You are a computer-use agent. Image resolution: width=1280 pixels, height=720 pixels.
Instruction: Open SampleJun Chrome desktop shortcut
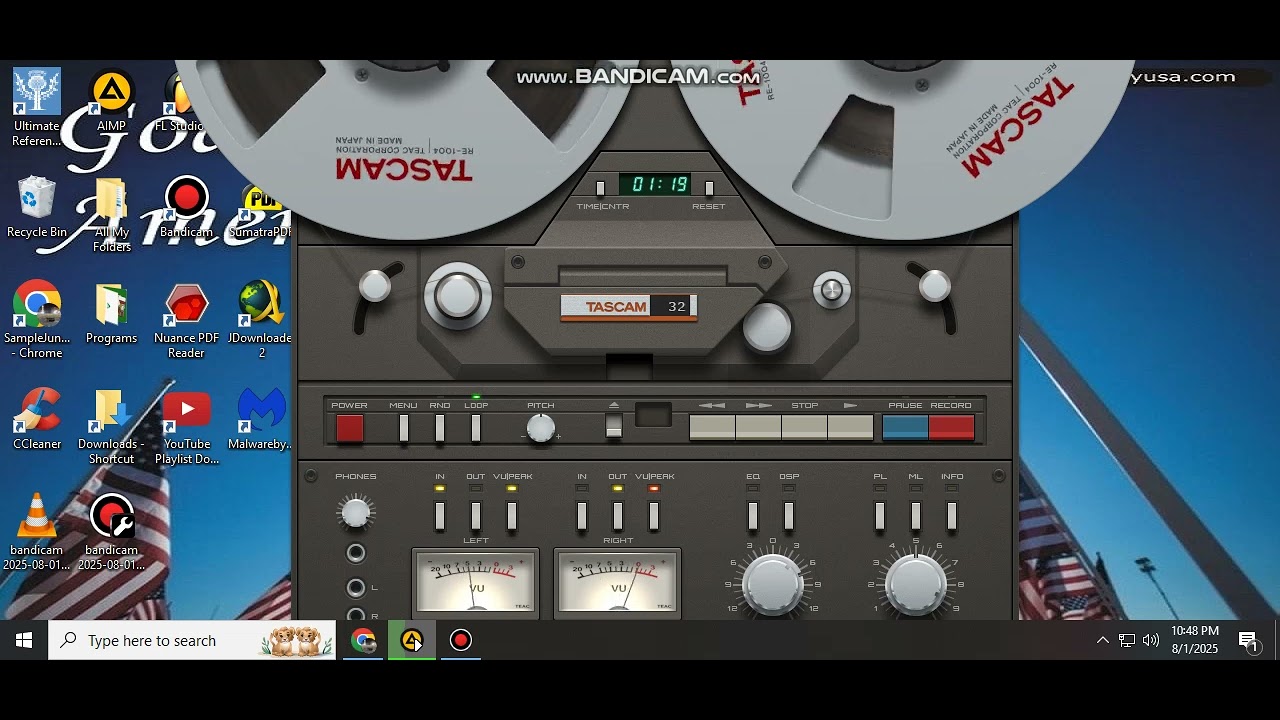tap(37, 319)
